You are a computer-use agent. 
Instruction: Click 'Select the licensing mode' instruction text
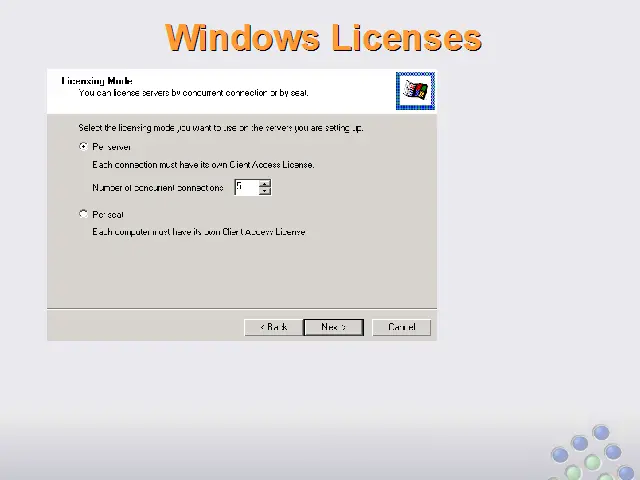coord(221,128)
